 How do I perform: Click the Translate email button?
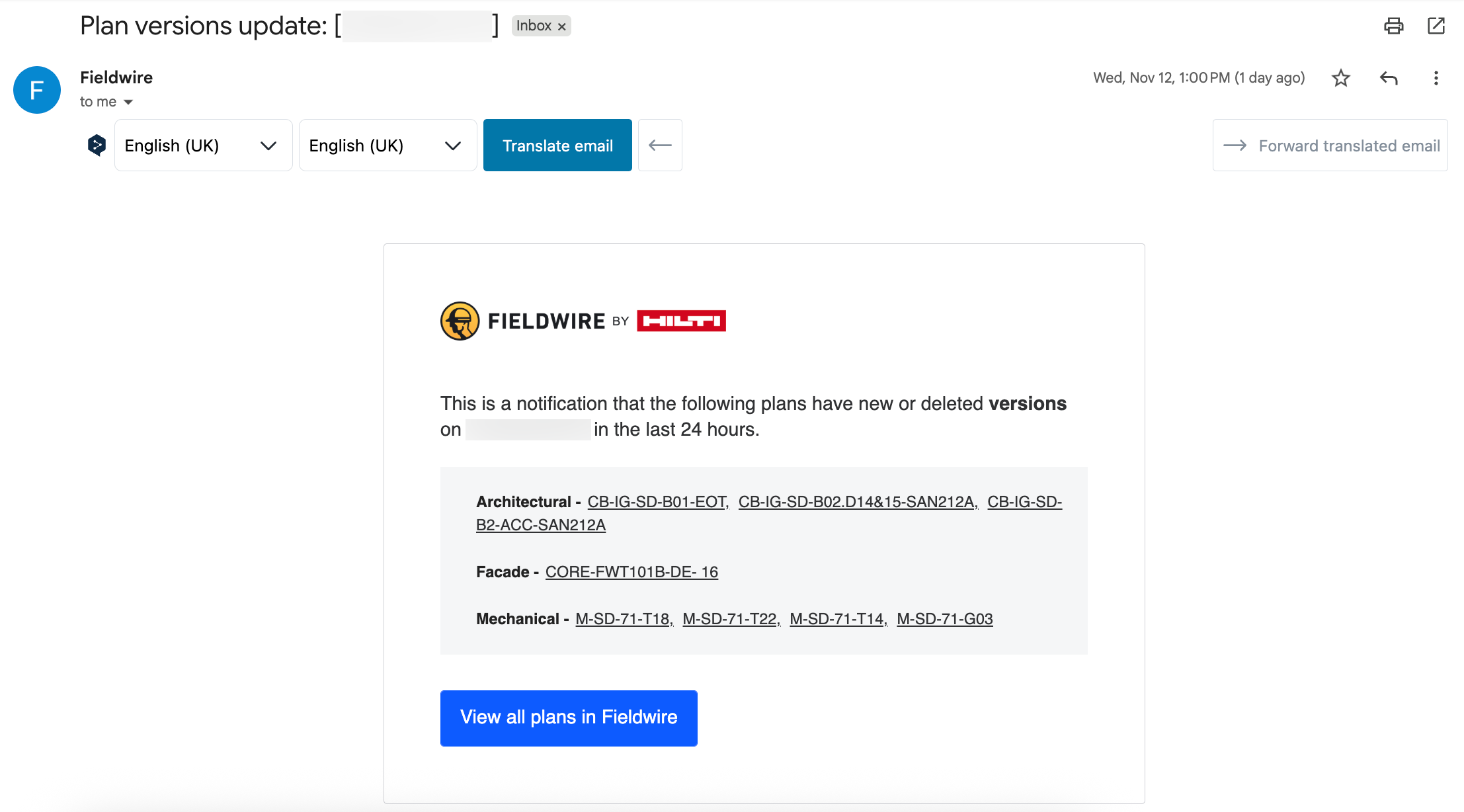[x=557, y=145]
